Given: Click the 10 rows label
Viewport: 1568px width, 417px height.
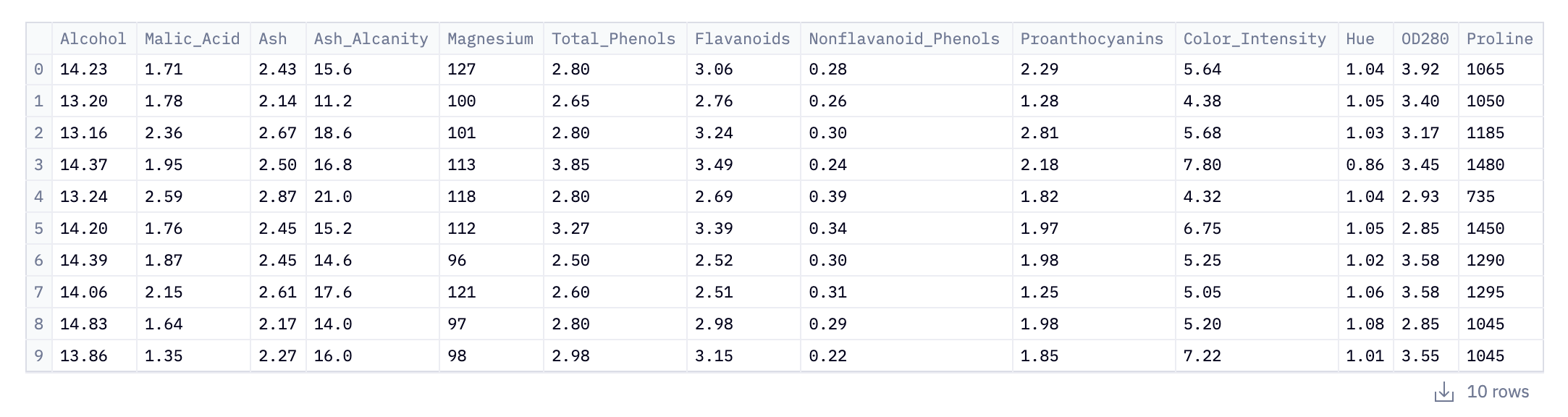Looking at the screenshot, I should click(x=1498, y=392).
